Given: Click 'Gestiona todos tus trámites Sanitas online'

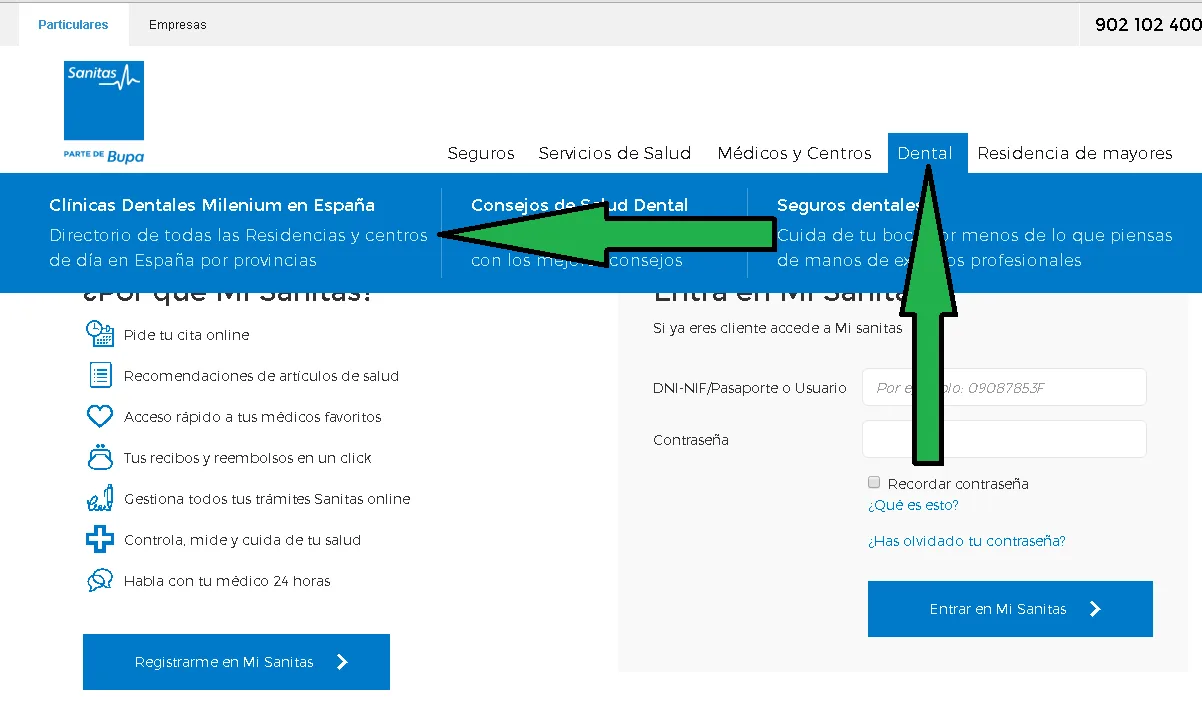Looking at the screenshot, I should (x=267, y=499).
